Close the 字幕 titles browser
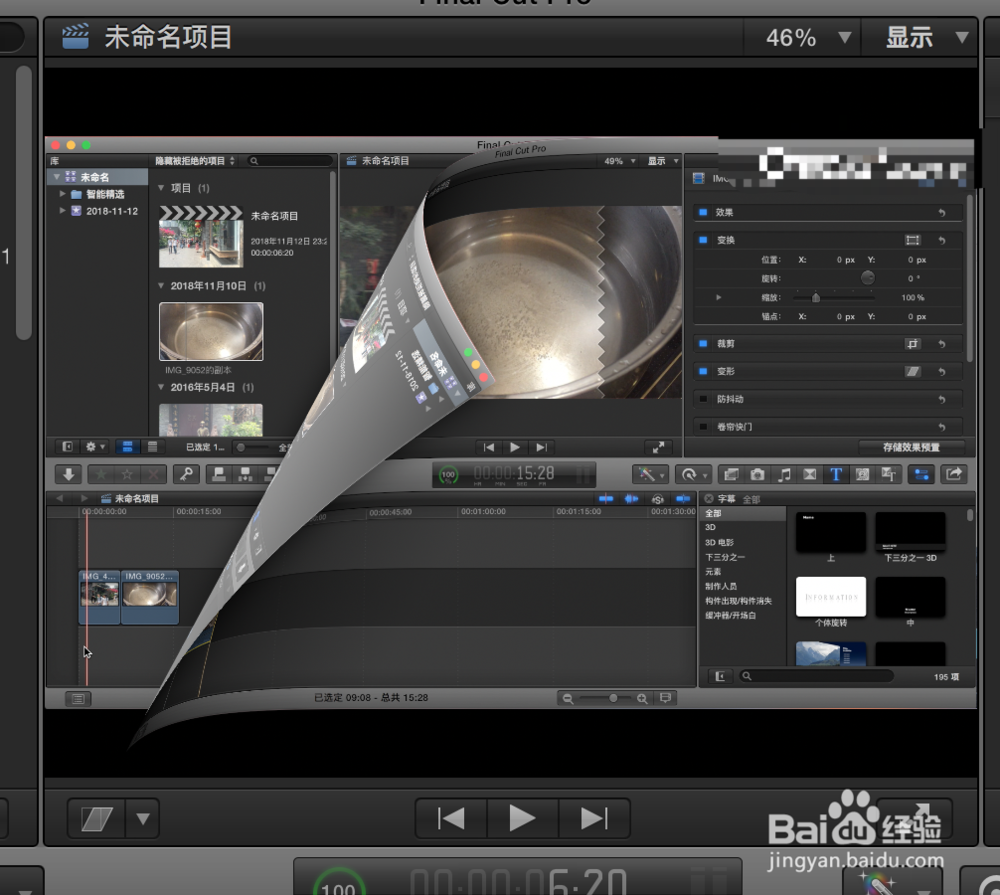1000x895 pixels. (709, 498)
